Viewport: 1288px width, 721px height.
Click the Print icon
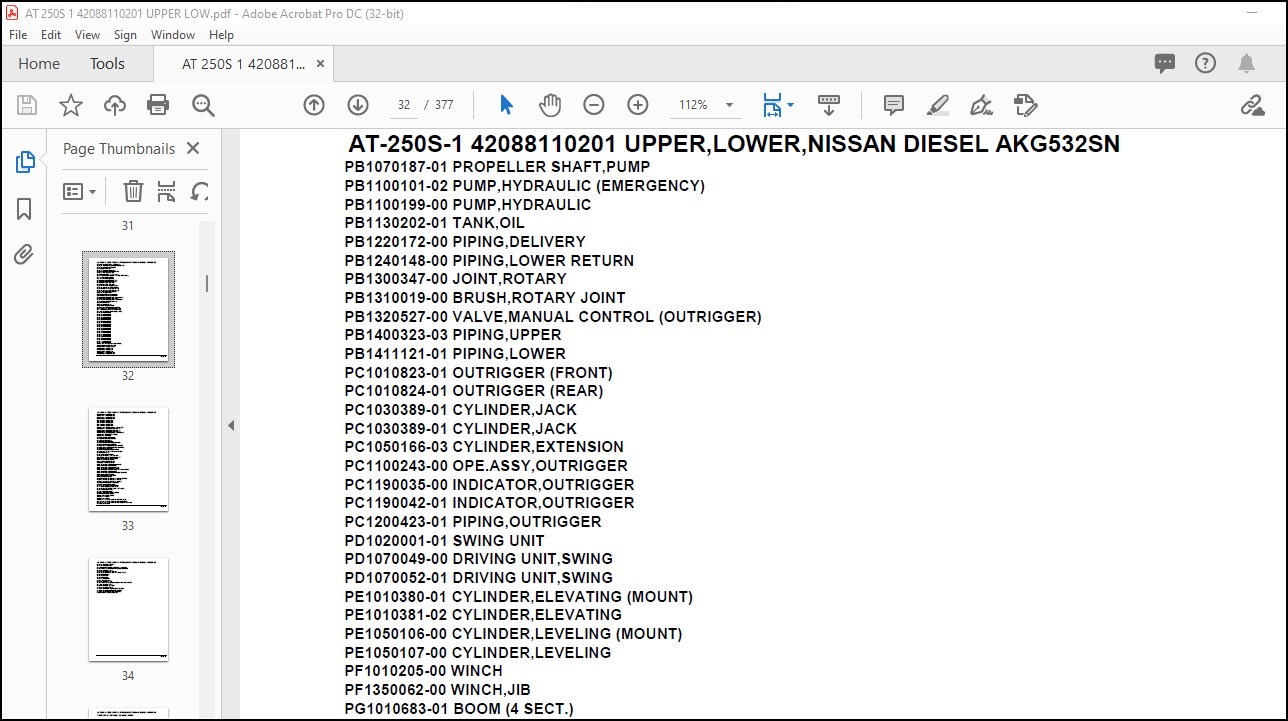[158, 105]
